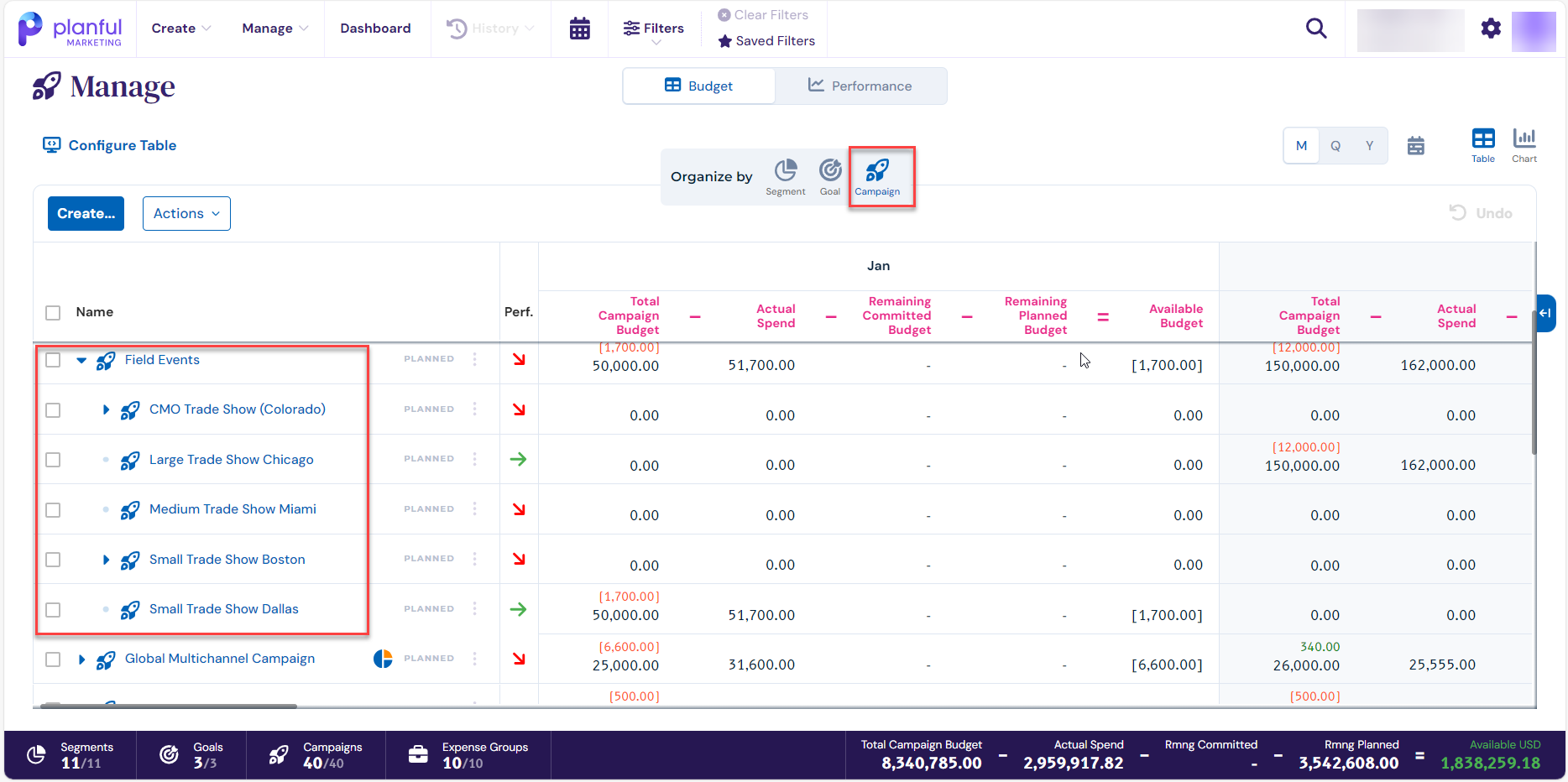The image size is (1568, 782).
Task: Click Expense Groups briefcase icon in footer
Action: 418,755
